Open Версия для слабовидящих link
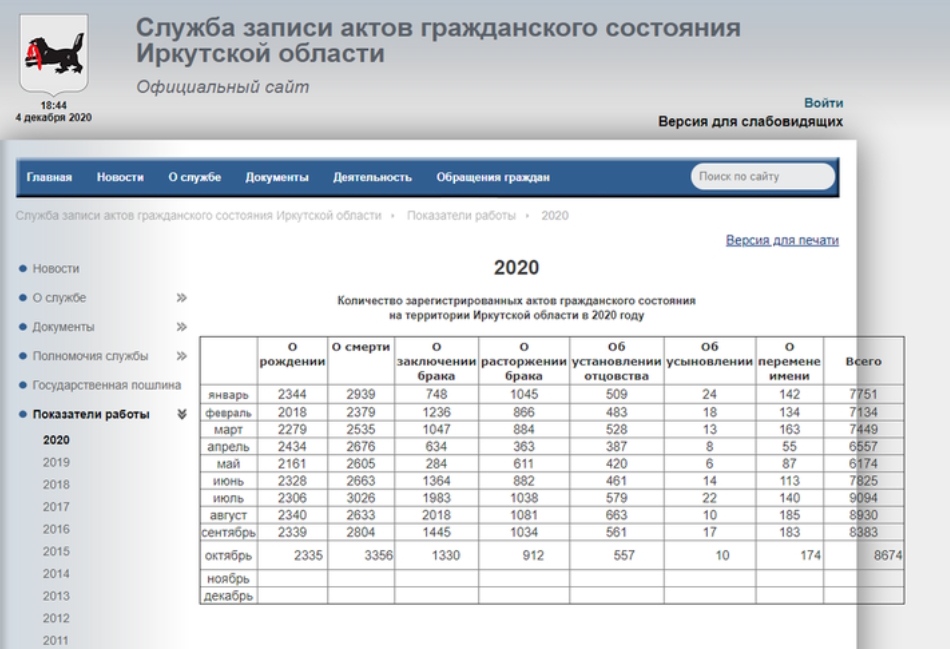950x649 pixels. pyautogui.click(x=750, y=121)
